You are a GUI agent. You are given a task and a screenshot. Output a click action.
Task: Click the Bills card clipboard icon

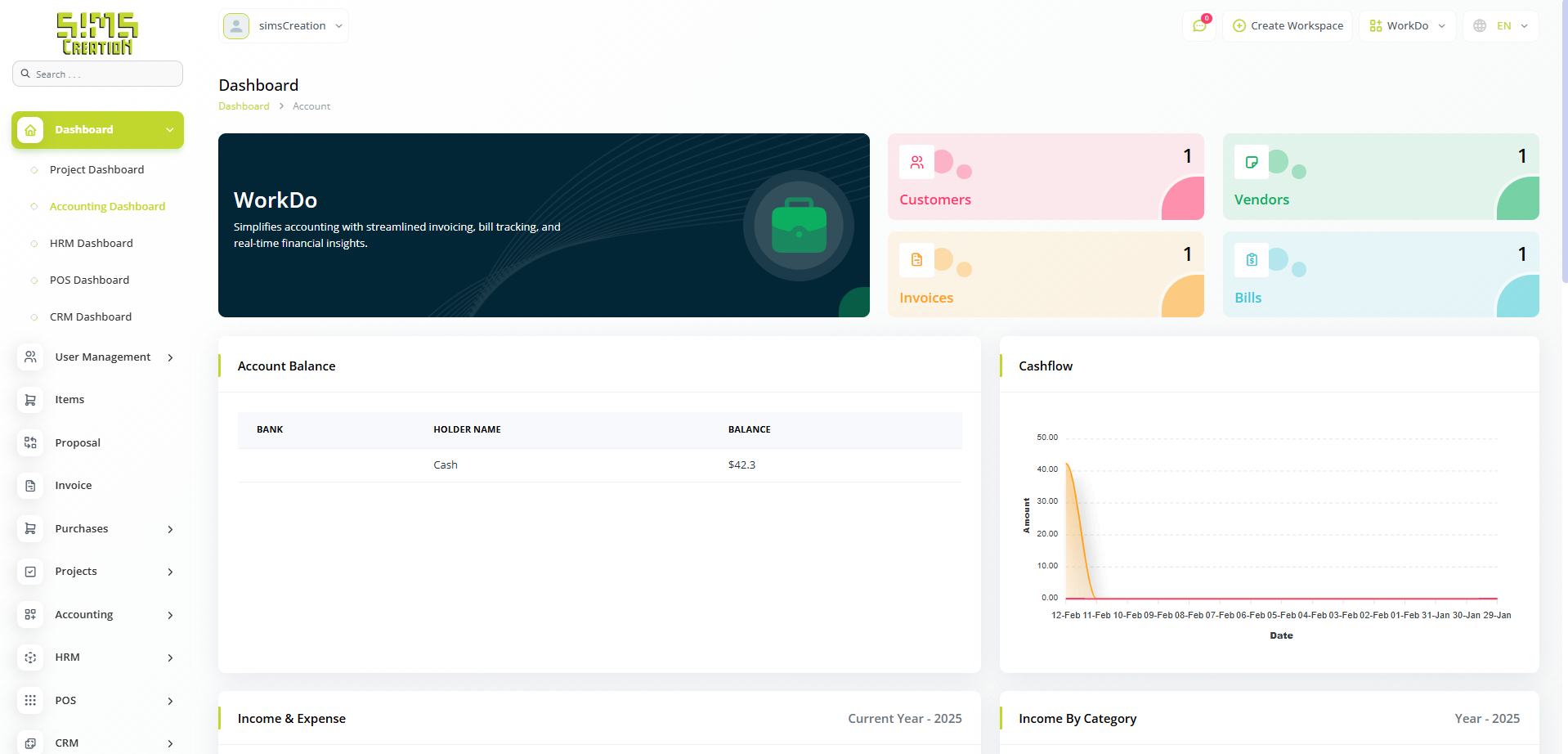point(1251,260)
